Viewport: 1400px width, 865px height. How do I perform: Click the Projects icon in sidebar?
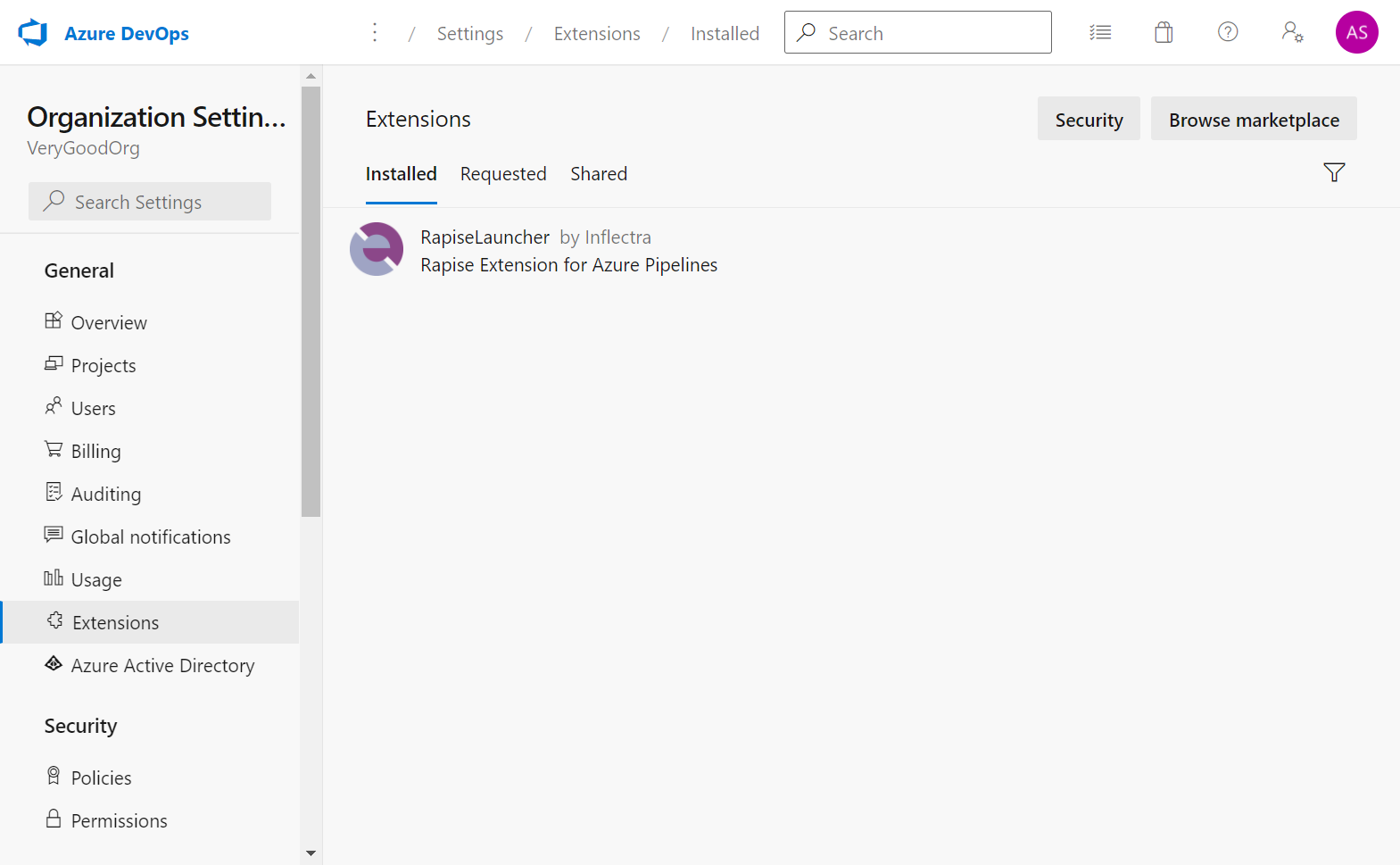pos(54,363)
